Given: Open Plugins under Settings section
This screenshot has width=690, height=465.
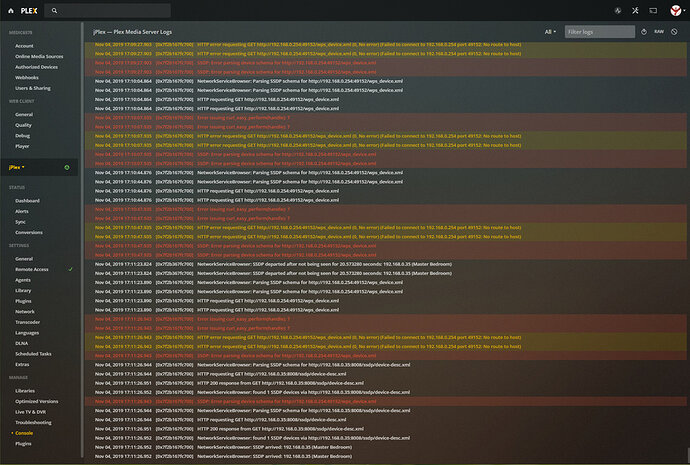Looking at the screenshot, I should (23, 301).
